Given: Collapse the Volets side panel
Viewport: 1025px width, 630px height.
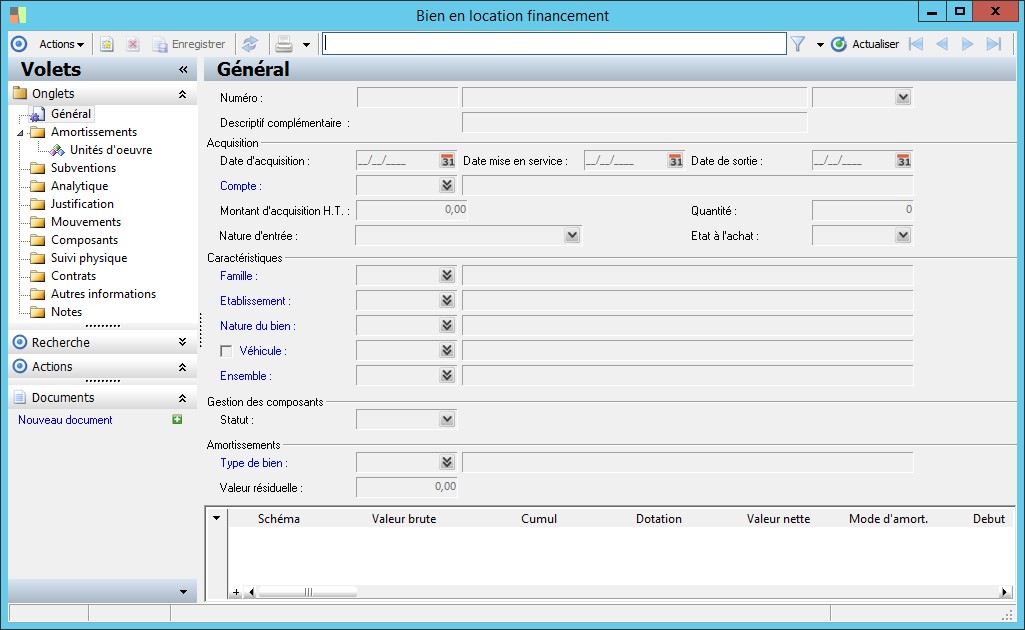Looking at the screenshot, I should pos(183,70).
